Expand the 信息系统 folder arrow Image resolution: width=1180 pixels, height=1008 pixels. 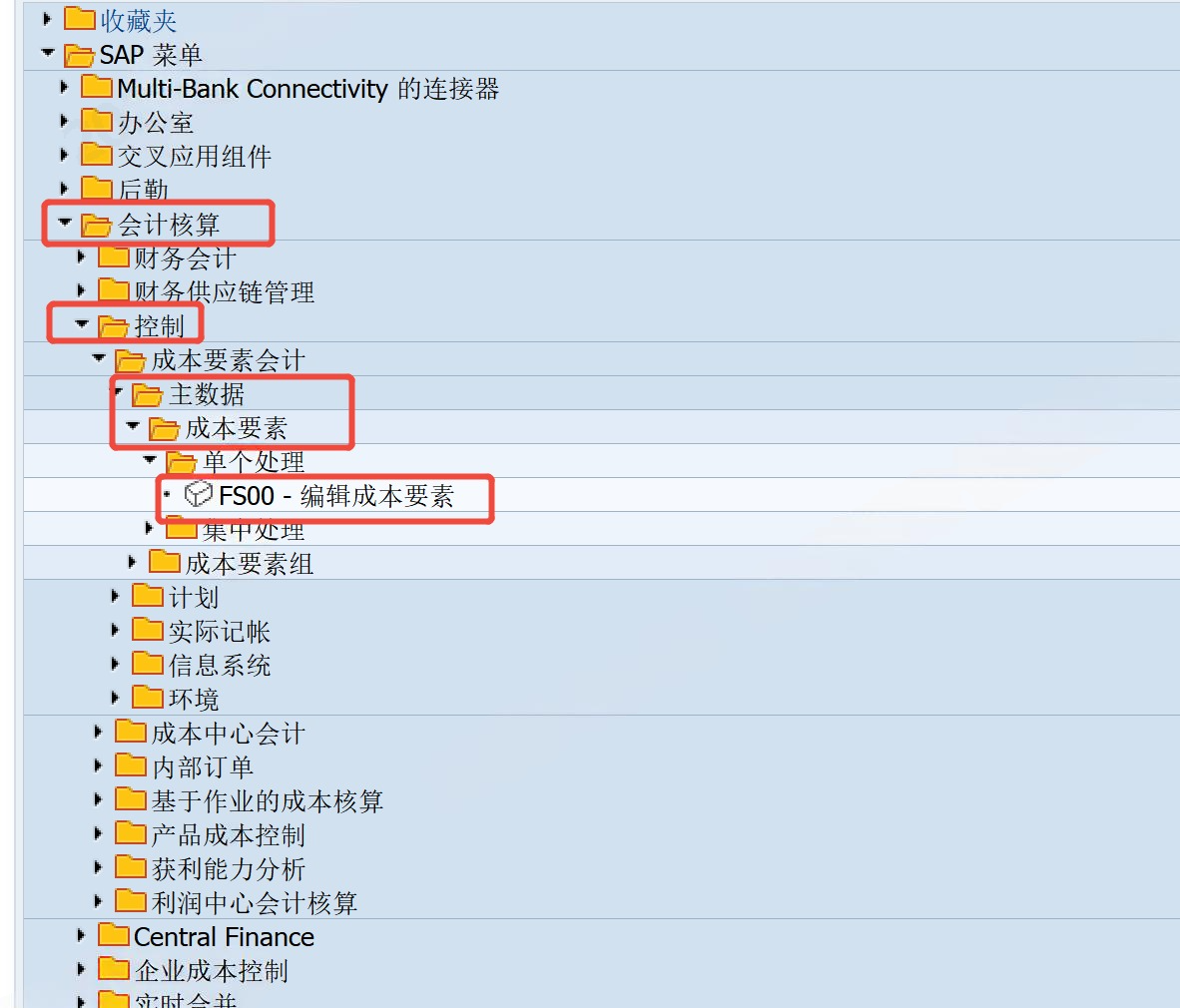[115, 664]
